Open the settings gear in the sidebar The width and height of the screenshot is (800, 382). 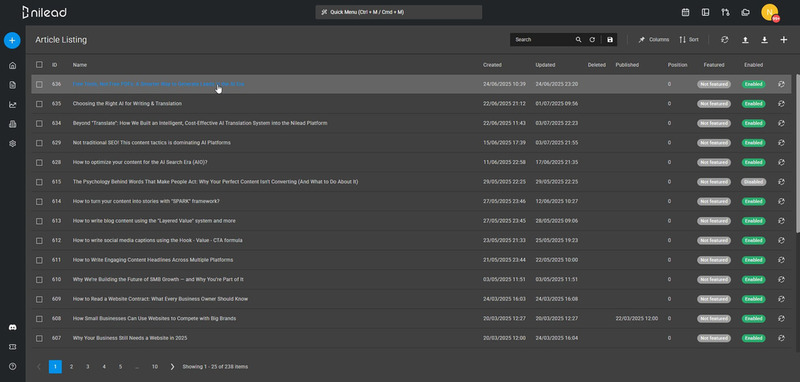pos(13,144)
